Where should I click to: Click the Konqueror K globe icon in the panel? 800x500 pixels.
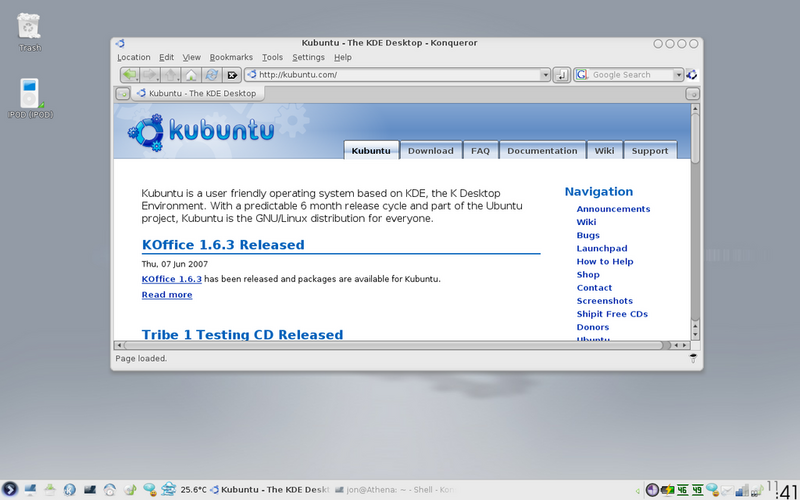pyautogui.click(x=70, y=490)
